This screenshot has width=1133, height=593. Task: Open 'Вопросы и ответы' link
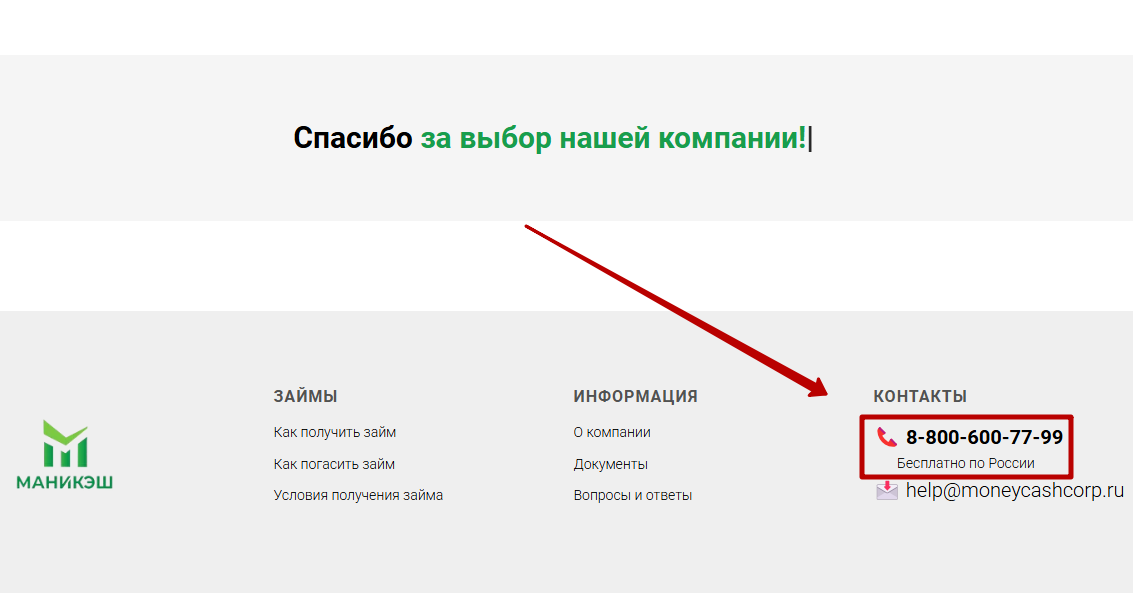633,495
